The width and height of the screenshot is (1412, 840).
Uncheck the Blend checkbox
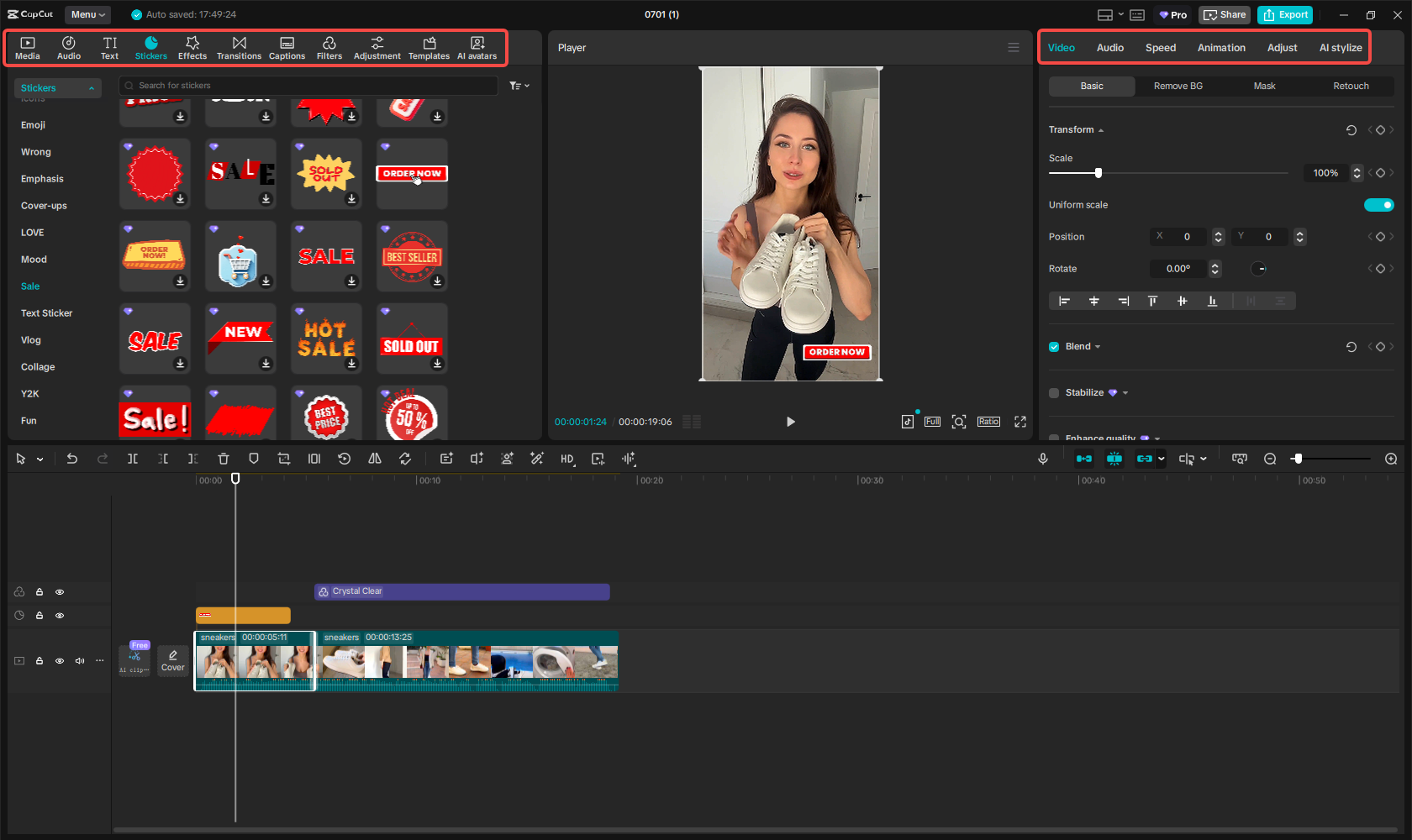pos(1054,347)
